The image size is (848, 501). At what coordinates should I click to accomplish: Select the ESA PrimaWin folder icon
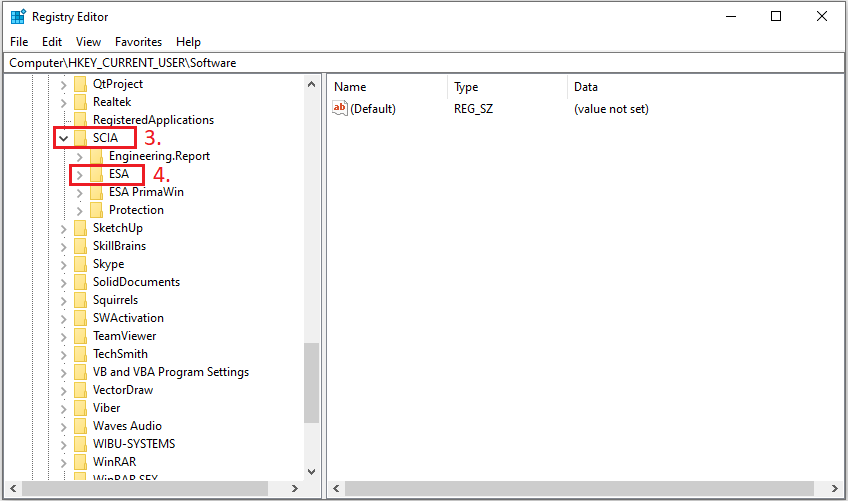pos(96,192)
